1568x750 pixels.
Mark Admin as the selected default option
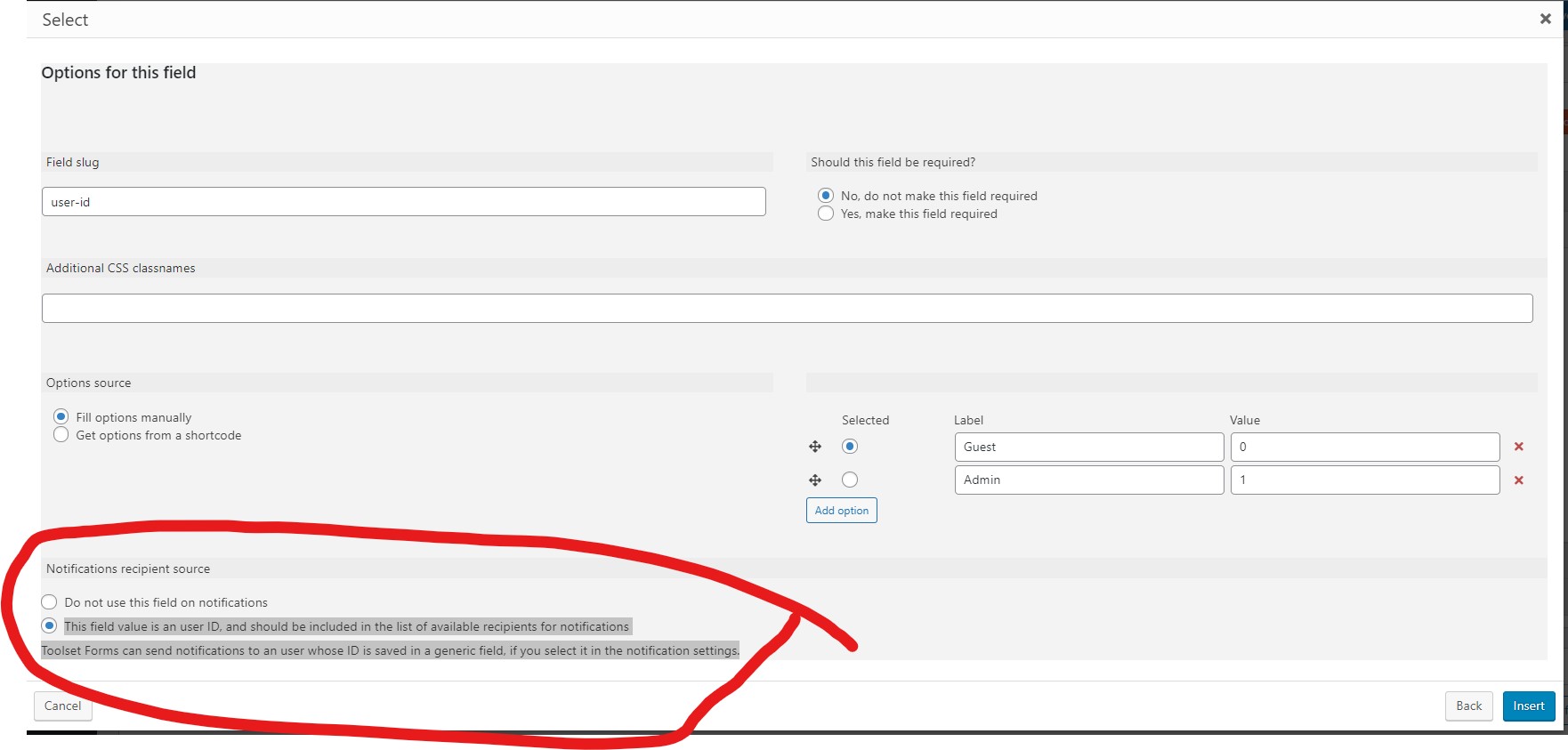850,480
